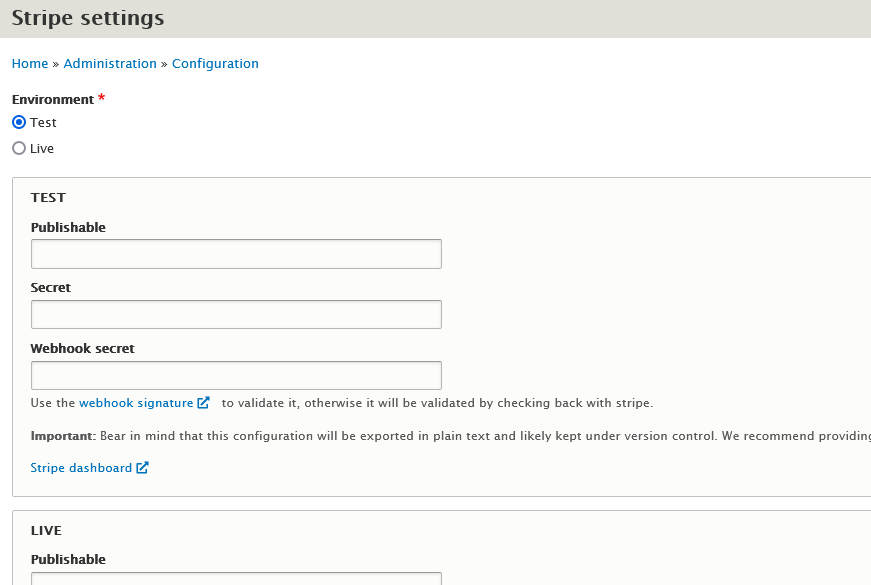
Task: Select the Live environment radio button
Action: click(19, 148)
